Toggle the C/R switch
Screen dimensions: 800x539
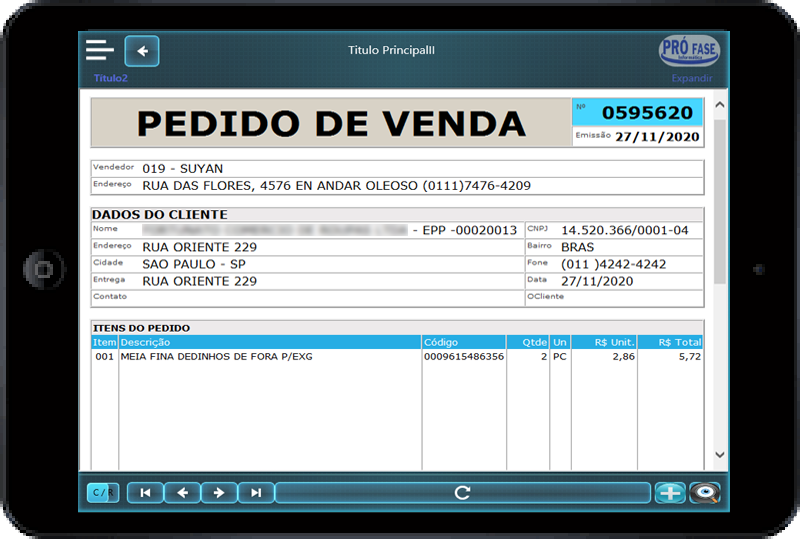coord(103,493)
